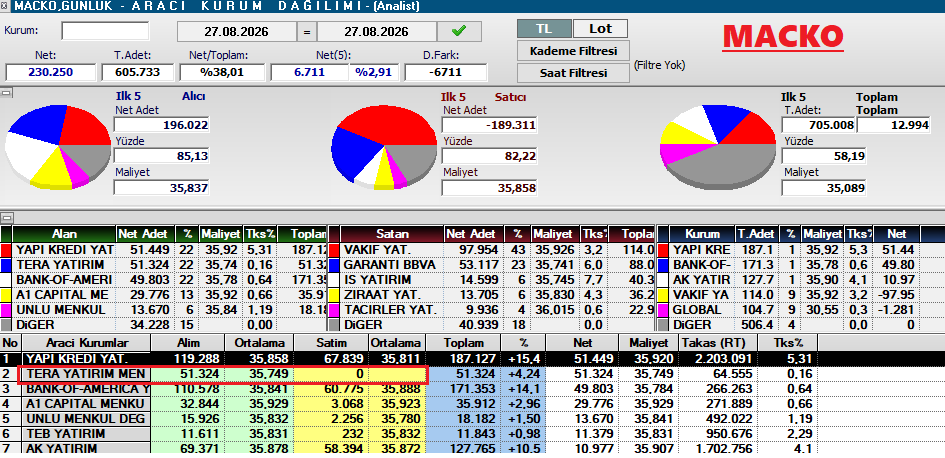Click Toplam T.Adet value 705.008
Image resolution: width=945 pixels, height=458 pixels.
(x=818, y=125)
